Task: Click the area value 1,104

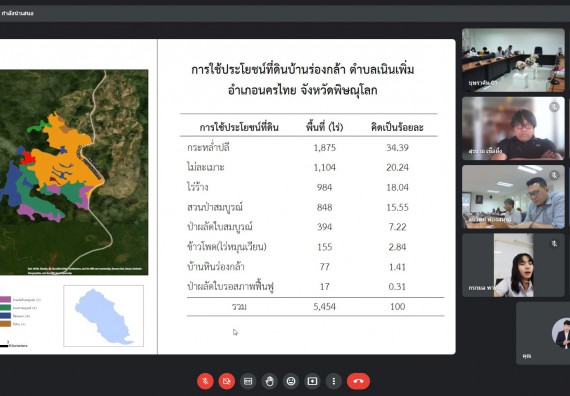Action: click(325, 167)
